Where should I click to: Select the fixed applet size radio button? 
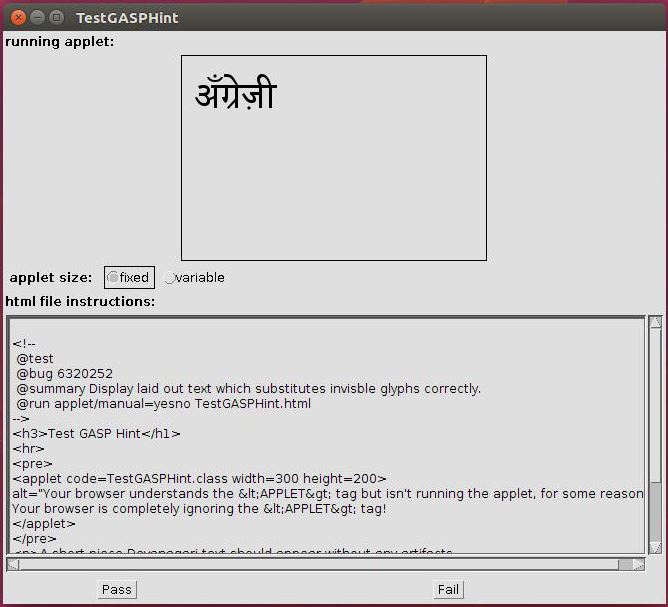129,278
